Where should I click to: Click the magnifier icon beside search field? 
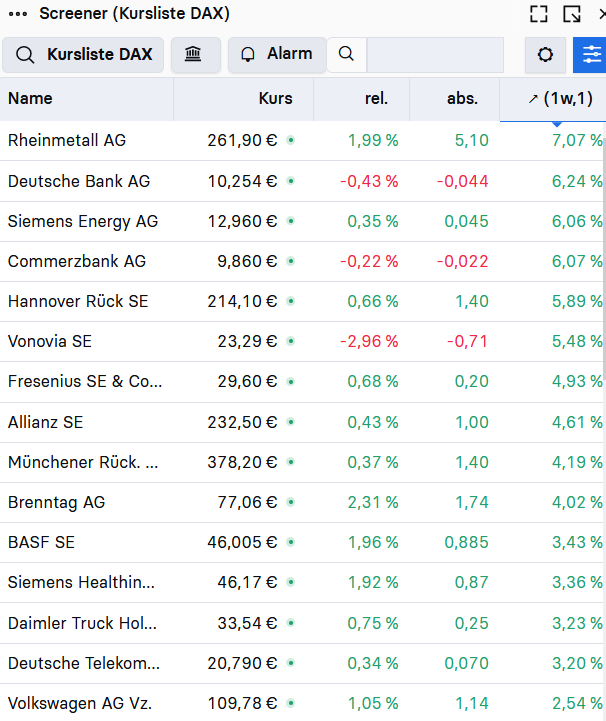pos(347,54)
